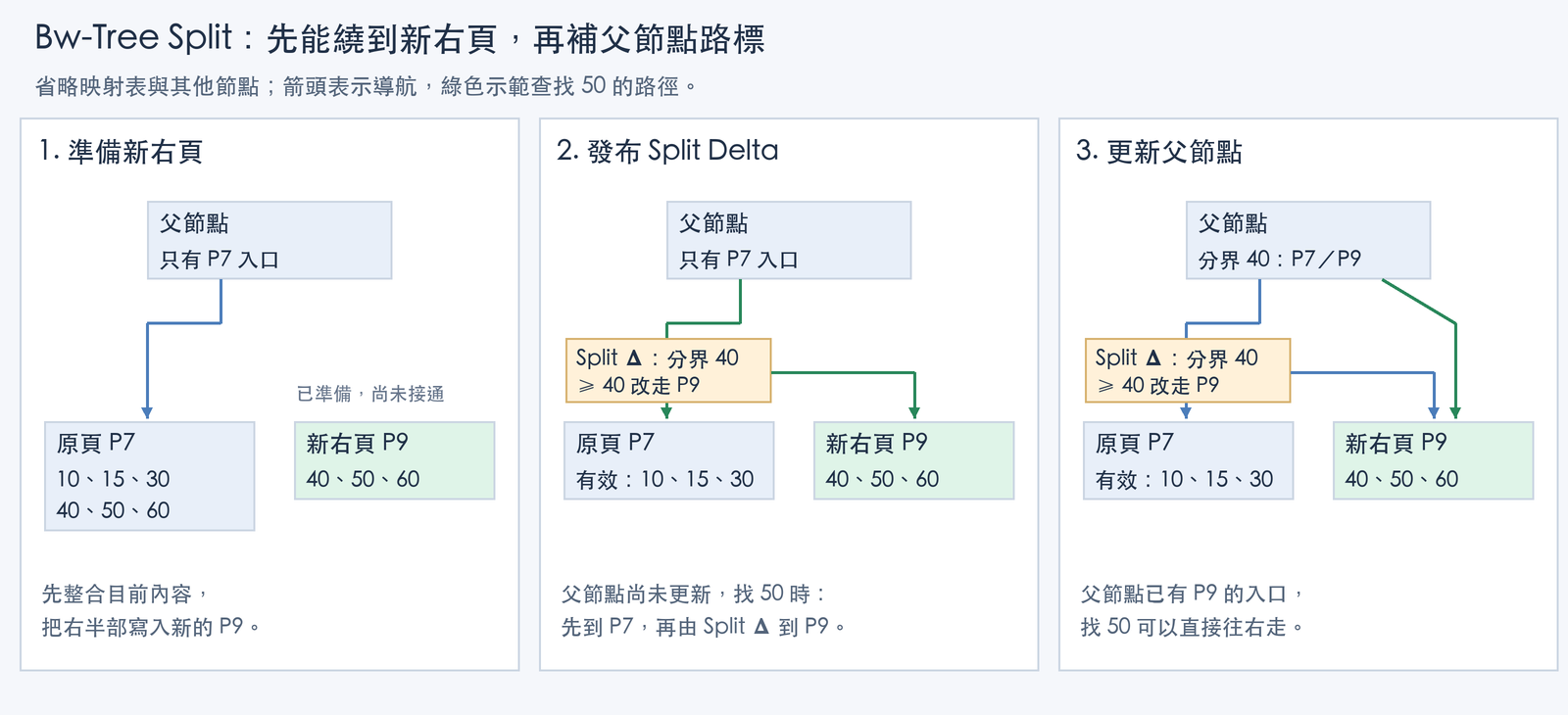Image resolution: width=1568 pixels, height=715 pixels.
Task: Click 原頁 P7 有效 box in step 2
Action: point(669,460)
